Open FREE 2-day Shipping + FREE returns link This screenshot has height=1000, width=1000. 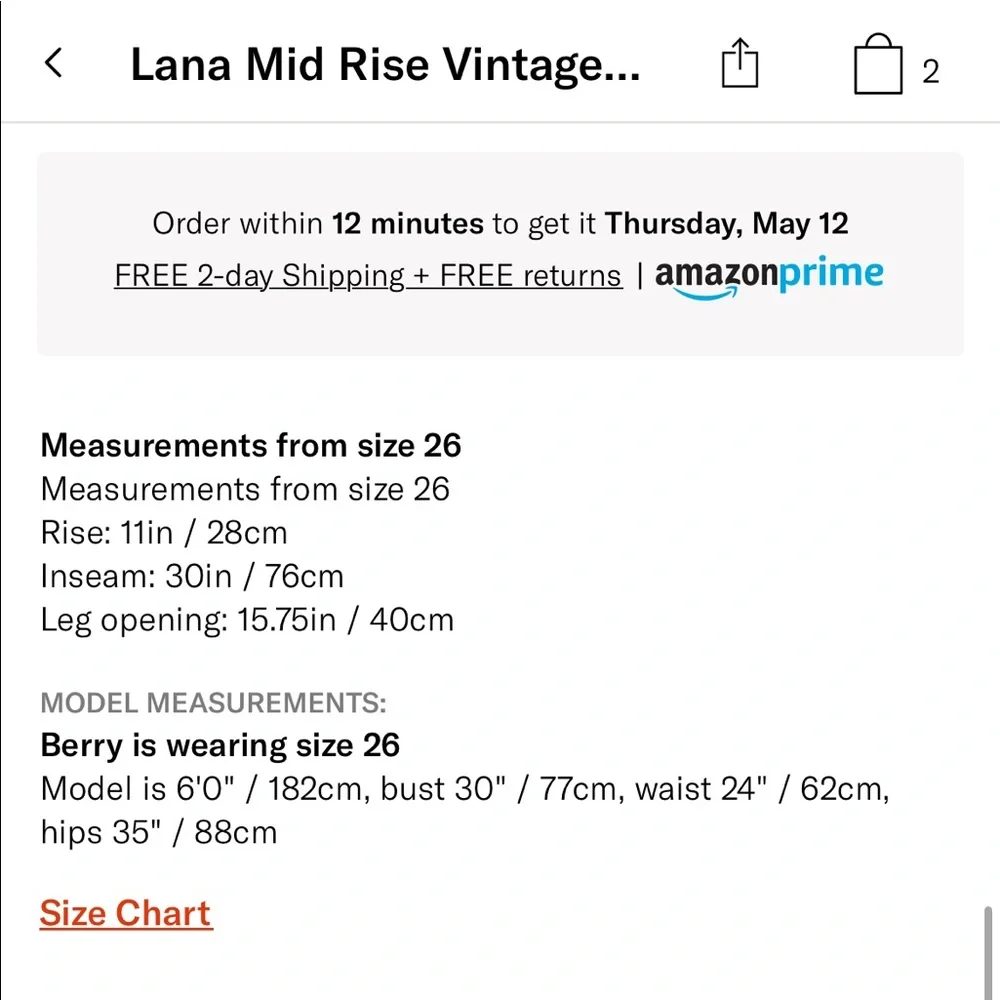(x=368, y=275)
